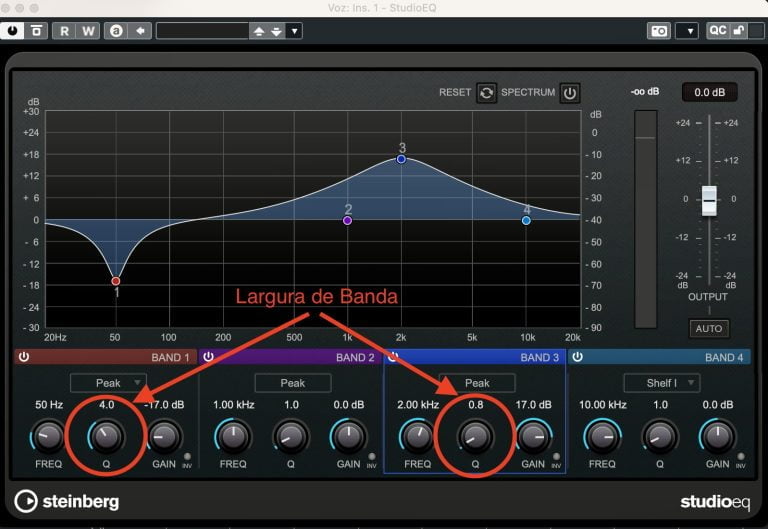Click Band 3 FREQ knob
768x529 pixels.
[417, 436]
